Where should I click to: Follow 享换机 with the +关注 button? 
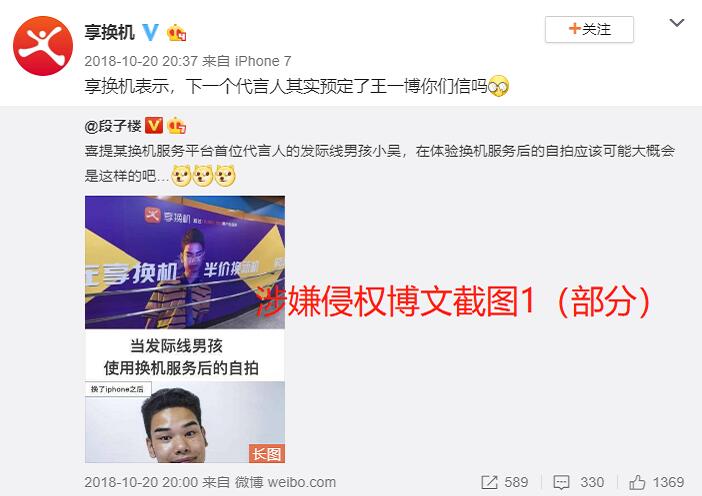(x=589, y=30)
